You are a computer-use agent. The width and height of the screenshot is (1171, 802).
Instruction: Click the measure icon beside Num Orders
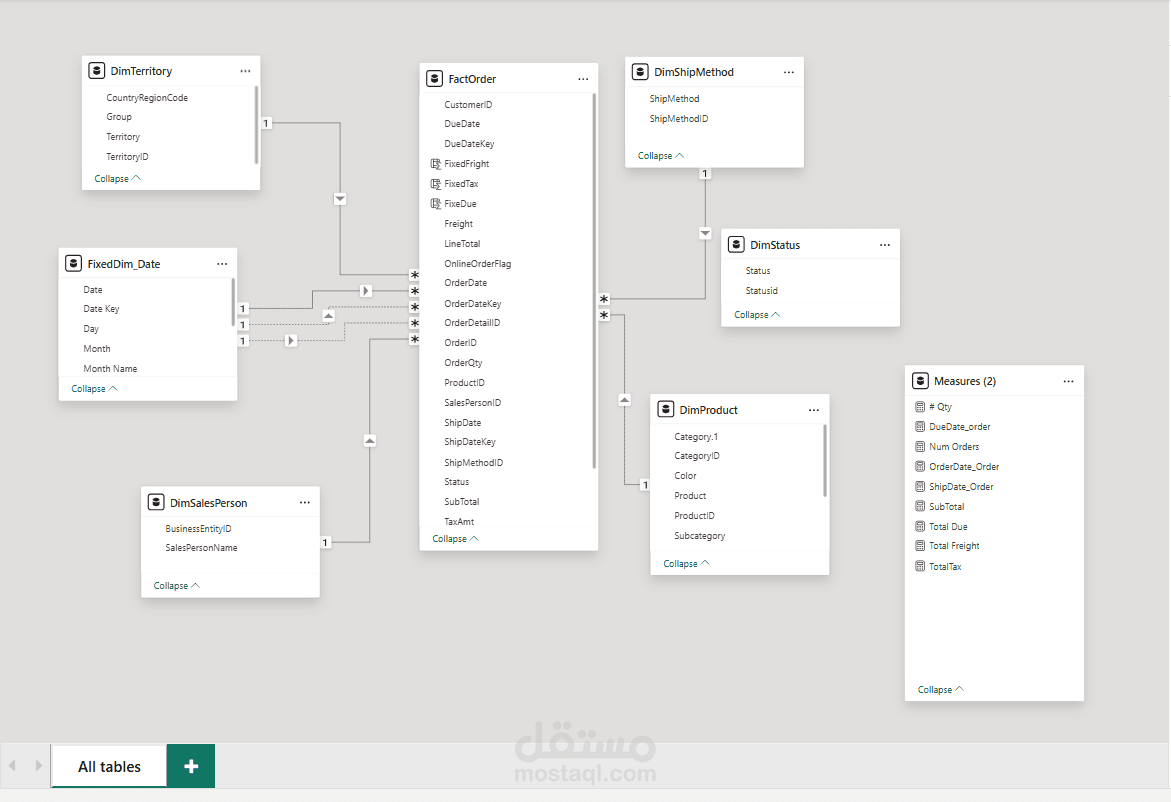pyautogui.click(x=920, y=447)
